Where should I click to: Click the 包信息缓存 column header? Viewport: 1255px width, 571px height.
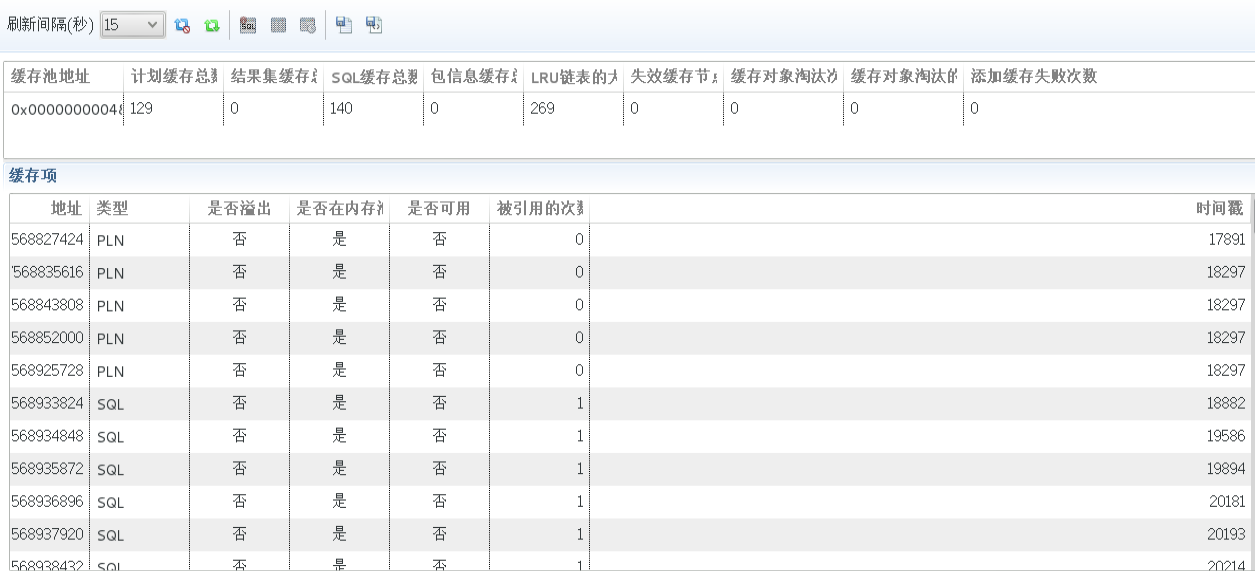(473, 78)
